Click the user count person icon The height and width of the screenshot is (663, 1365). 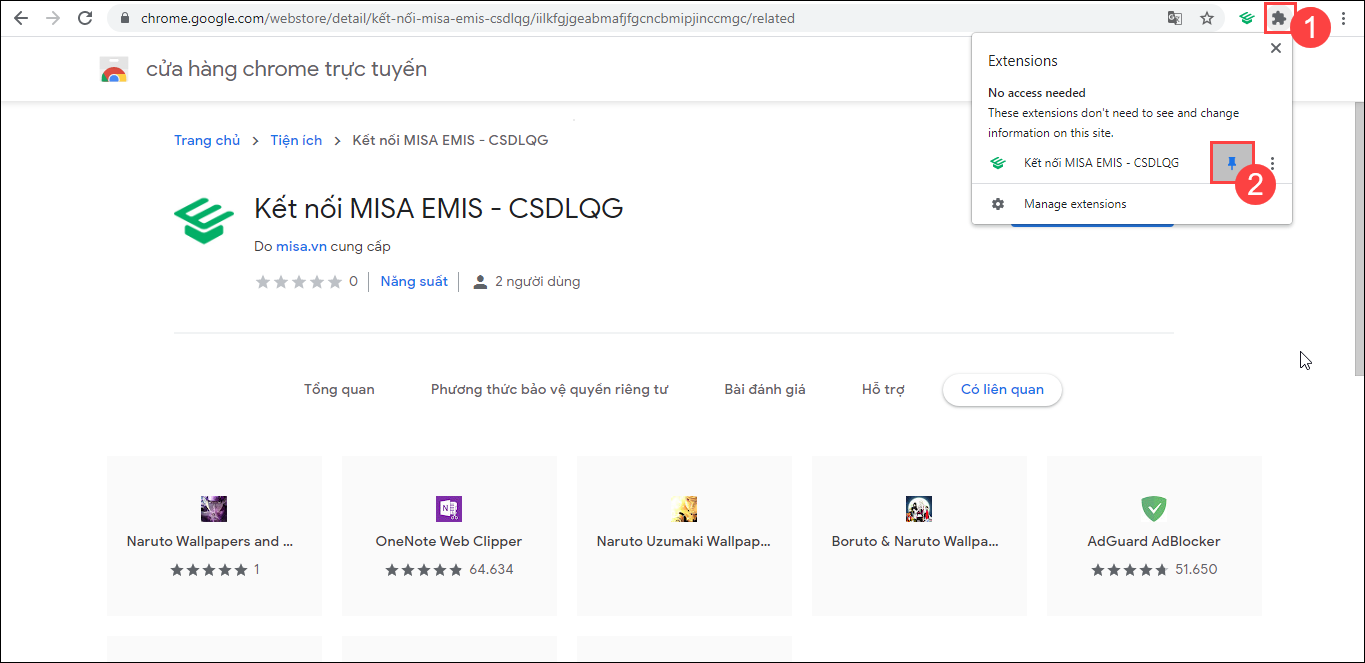click(x=480, y=282)
